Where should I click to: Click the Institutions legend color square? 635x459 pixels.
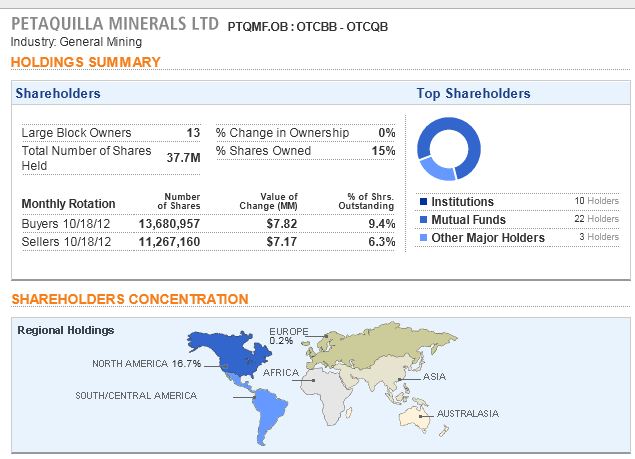point(424,202)
